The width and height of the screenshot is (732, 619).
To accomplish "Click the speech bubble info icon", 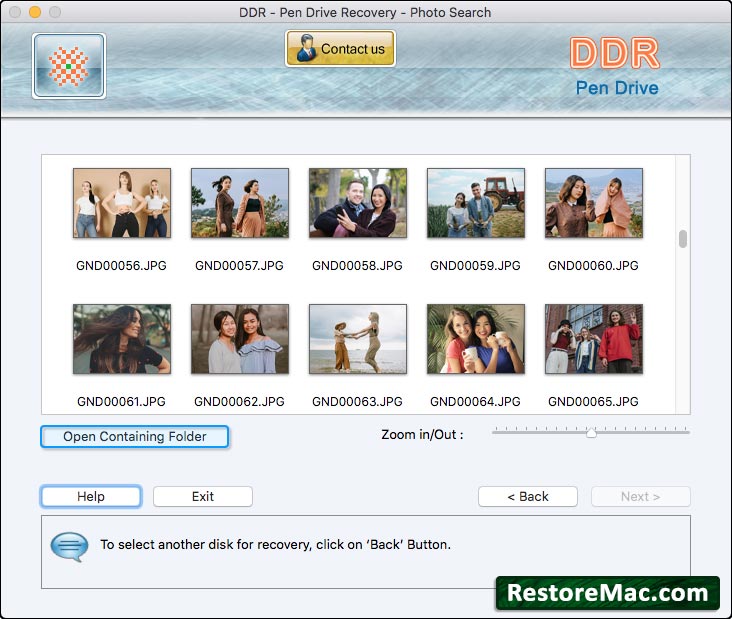I will coord(69,546).
